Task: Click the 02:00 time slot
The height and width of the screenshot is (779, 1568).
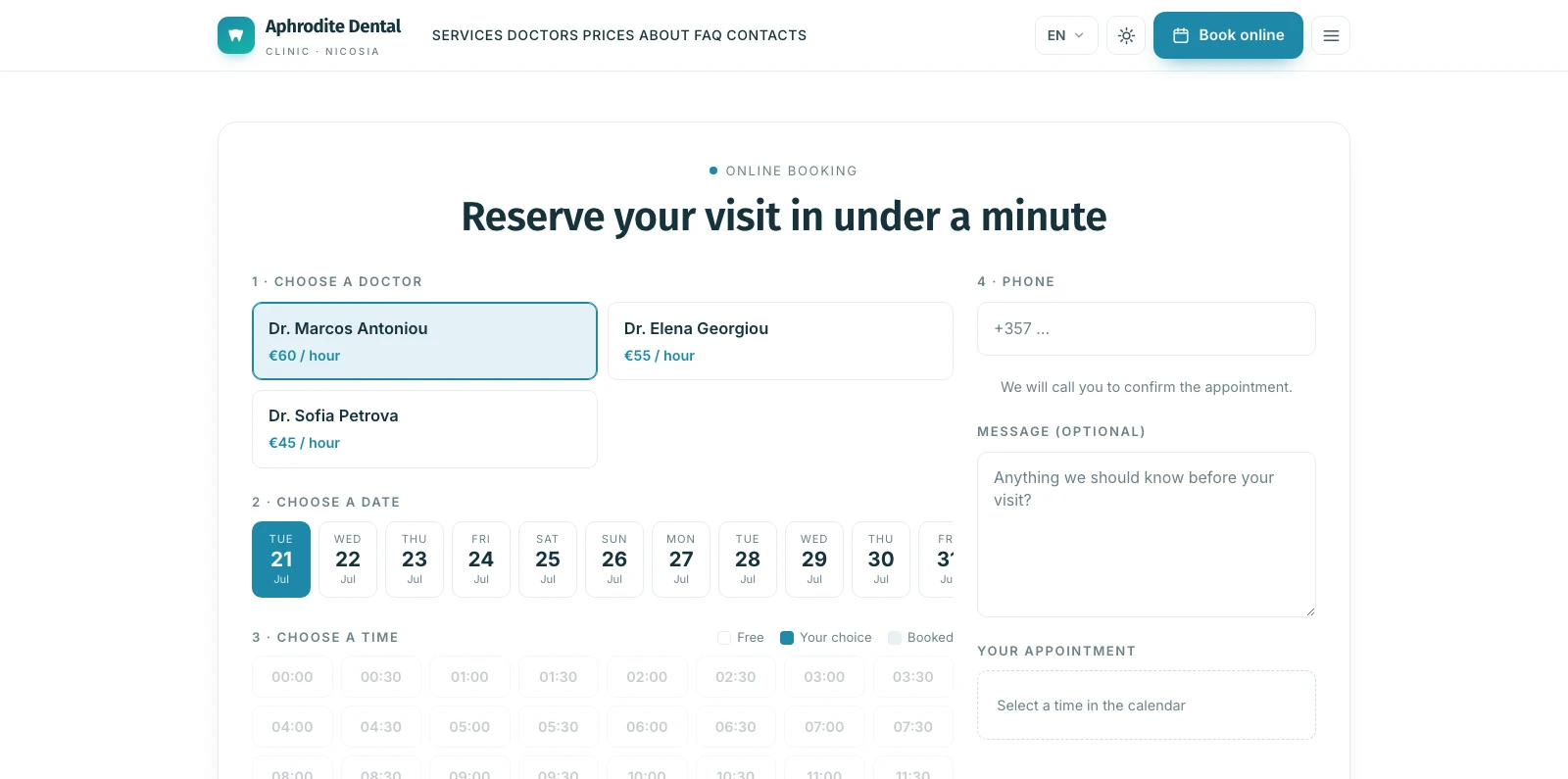Action: [x=647, y=677]
